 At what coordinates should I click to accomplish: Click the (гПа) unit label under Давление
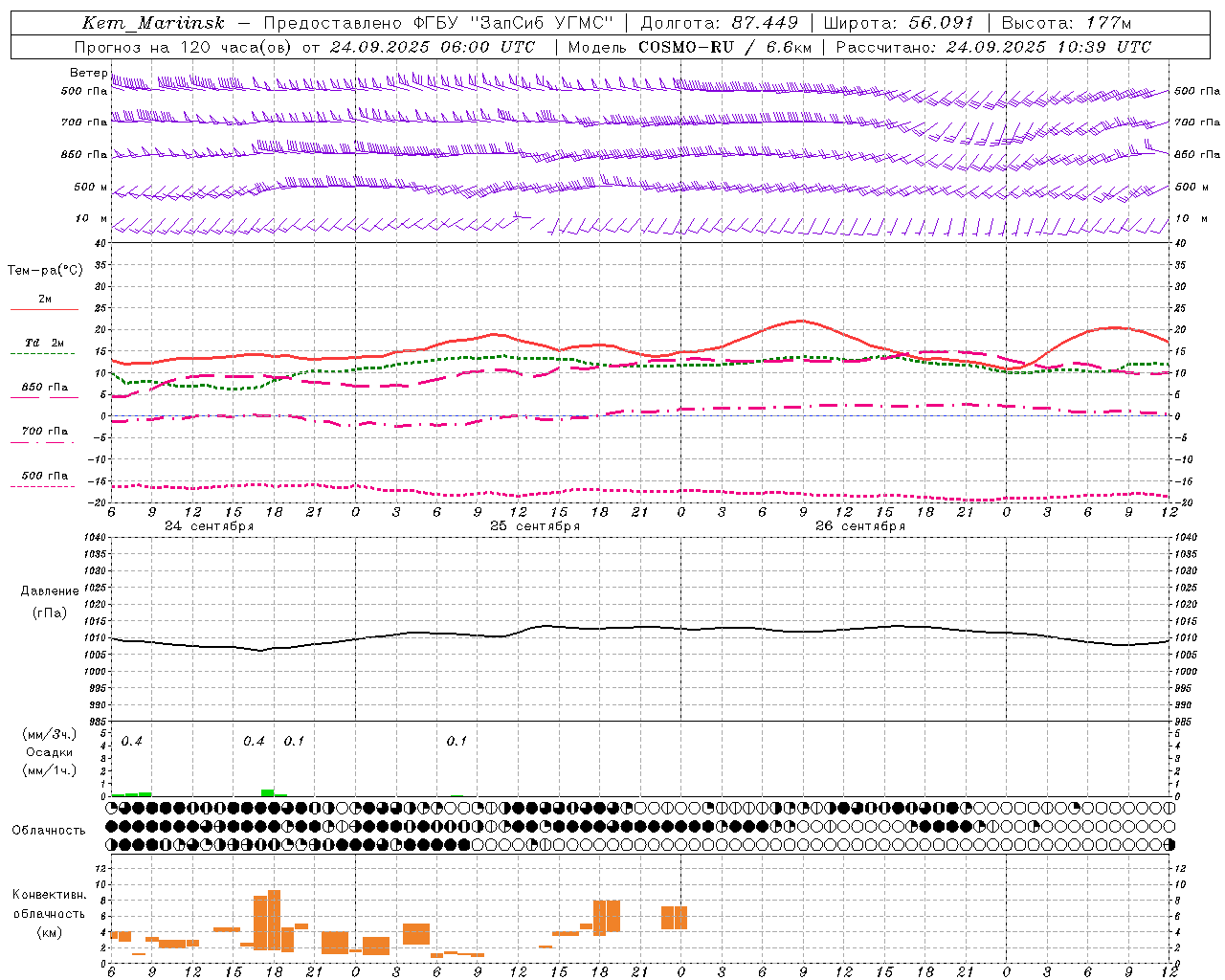[x=50, y=613]
